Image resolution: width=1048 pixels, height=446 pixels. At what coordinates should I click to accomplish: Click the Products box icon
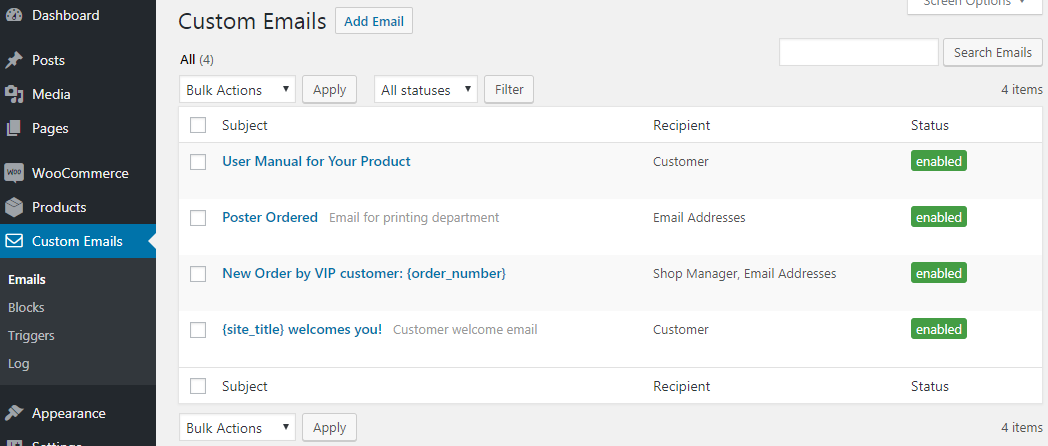coord(14,207)
